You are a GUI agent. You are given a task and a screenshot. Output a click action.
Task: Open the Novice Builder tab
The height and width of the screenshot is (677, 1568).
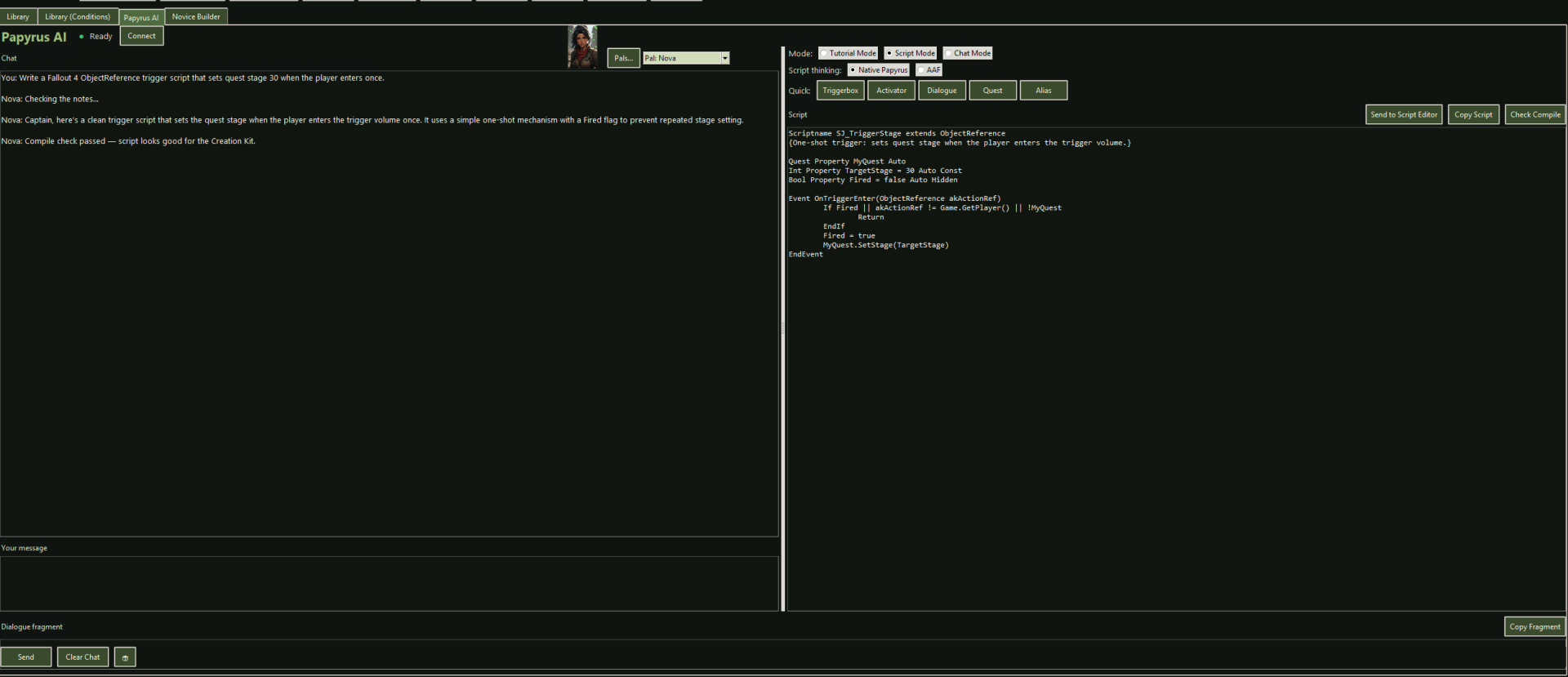tap(196, 16)
